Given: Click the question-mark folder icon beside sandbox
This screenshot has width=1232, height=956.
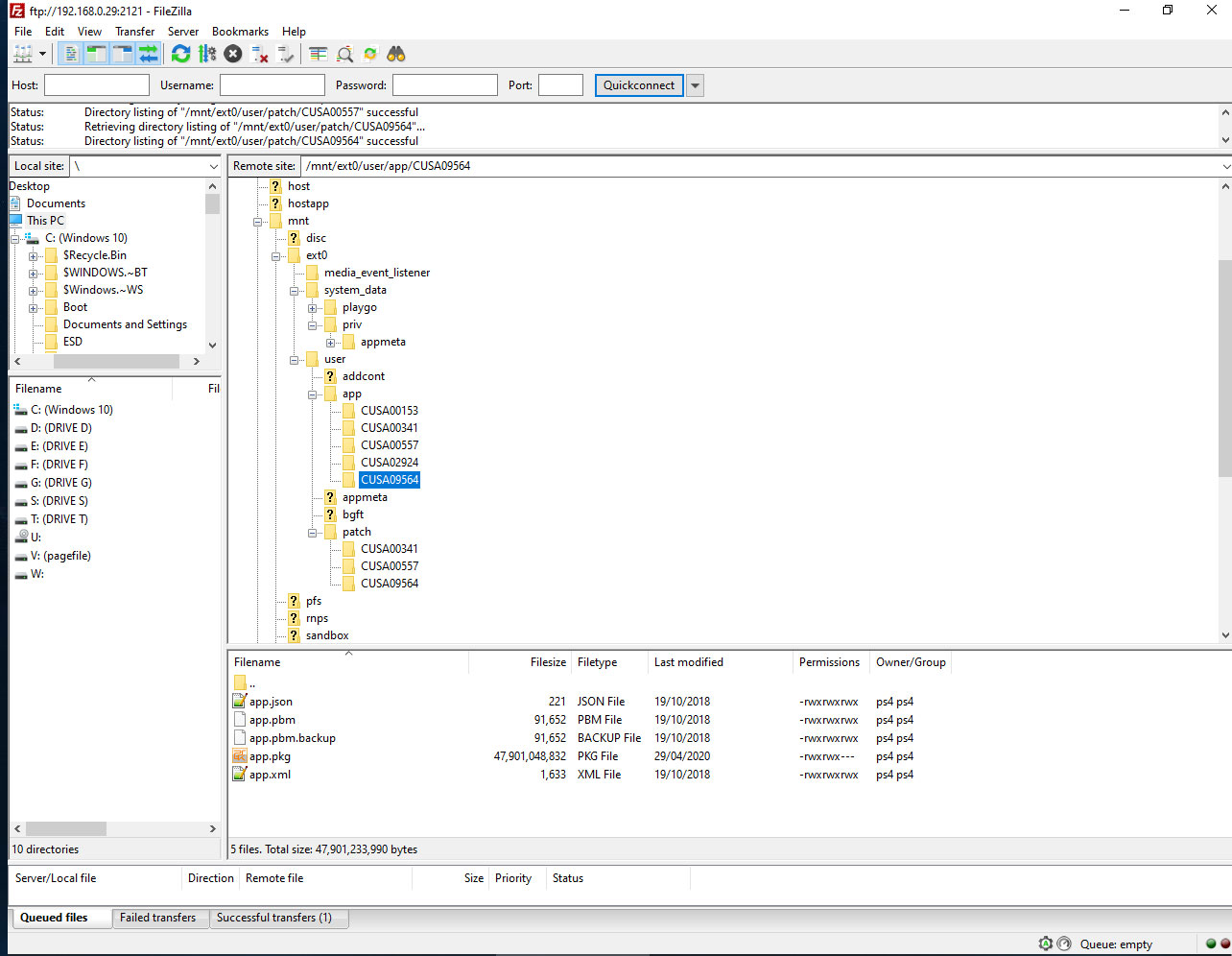Looking at the screenshot, I should click(295, 635).
